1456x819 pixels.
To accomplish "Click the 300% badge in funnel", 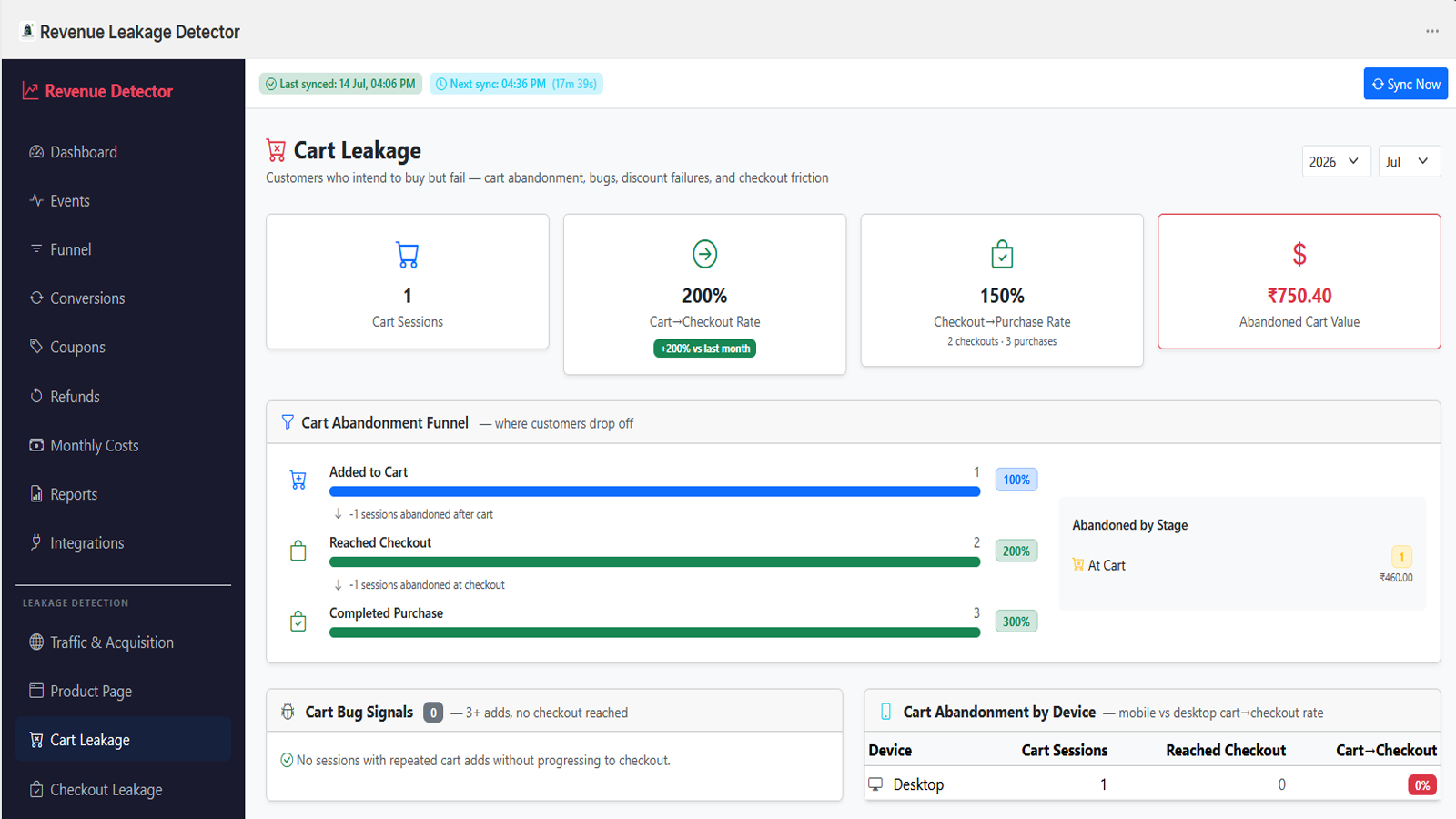I will pos(1016,622).
